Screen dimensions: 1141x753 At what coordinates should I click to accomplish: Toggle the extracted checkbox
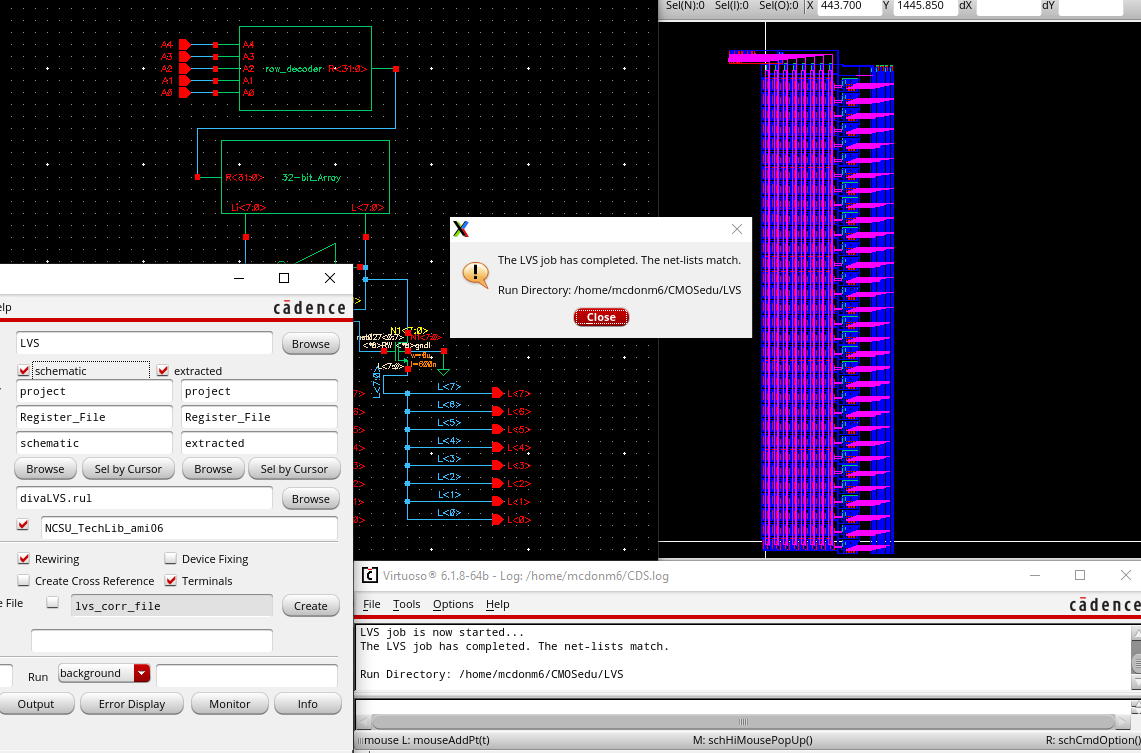(164, 371)
